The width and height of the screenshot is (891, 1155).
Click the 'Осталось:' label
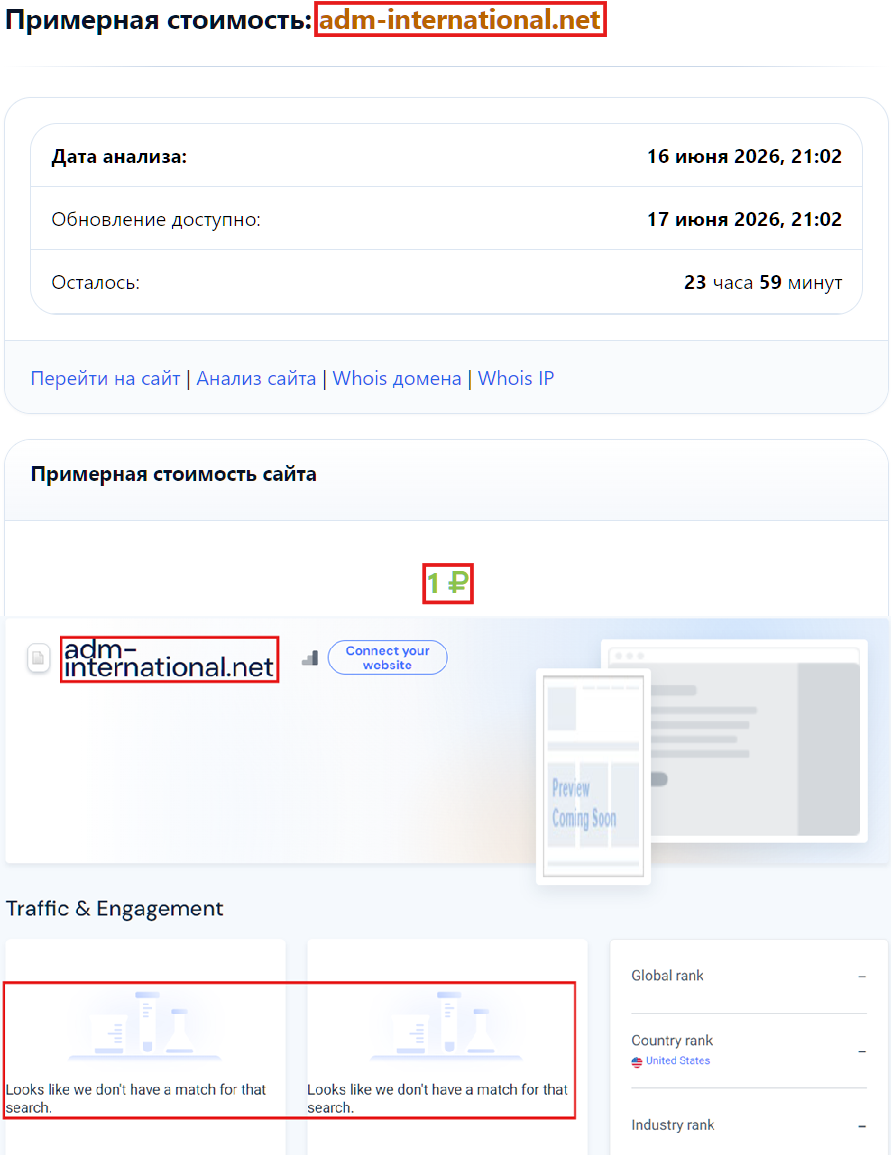point(96,282)
